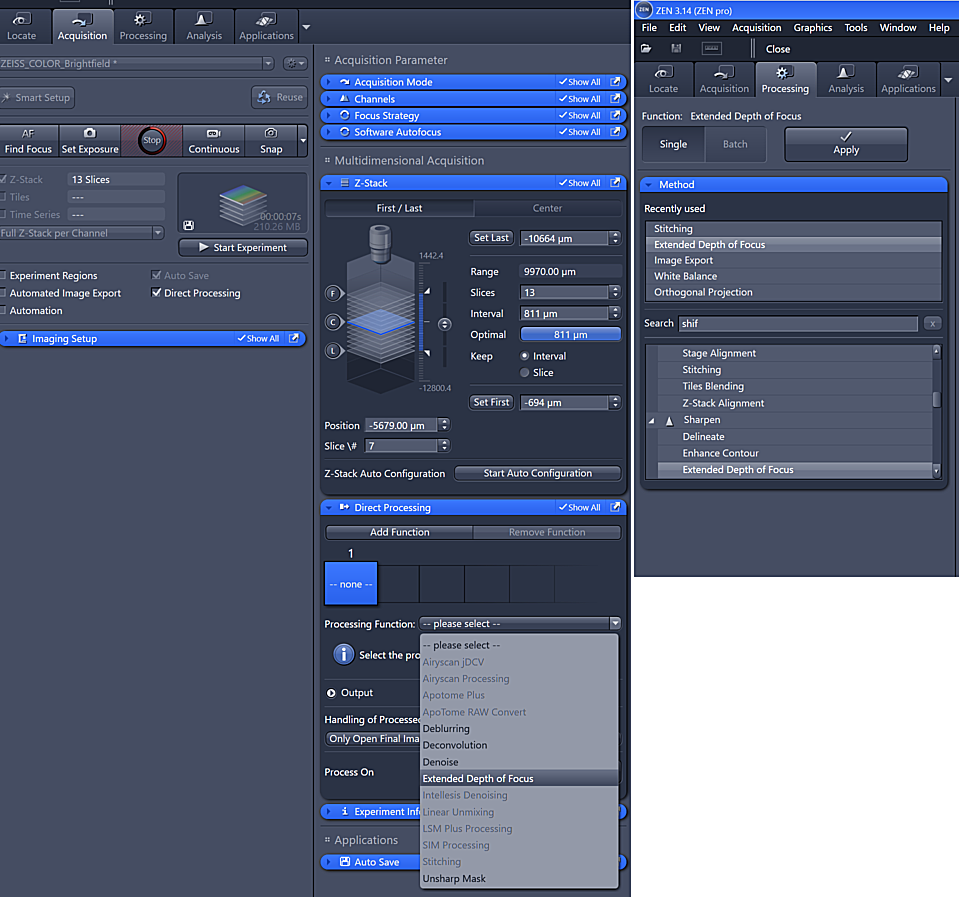This screenshot has height=897, width=959.
Task: Click the save icon beside Z-Stack preview
Action: pyautogui.click(x=189, y=226)
